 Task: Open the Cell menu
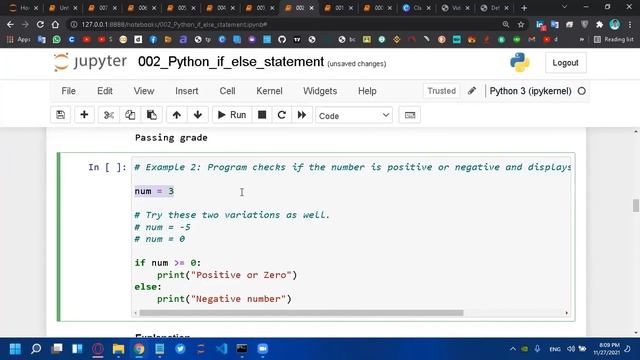[x=227, y=91]
